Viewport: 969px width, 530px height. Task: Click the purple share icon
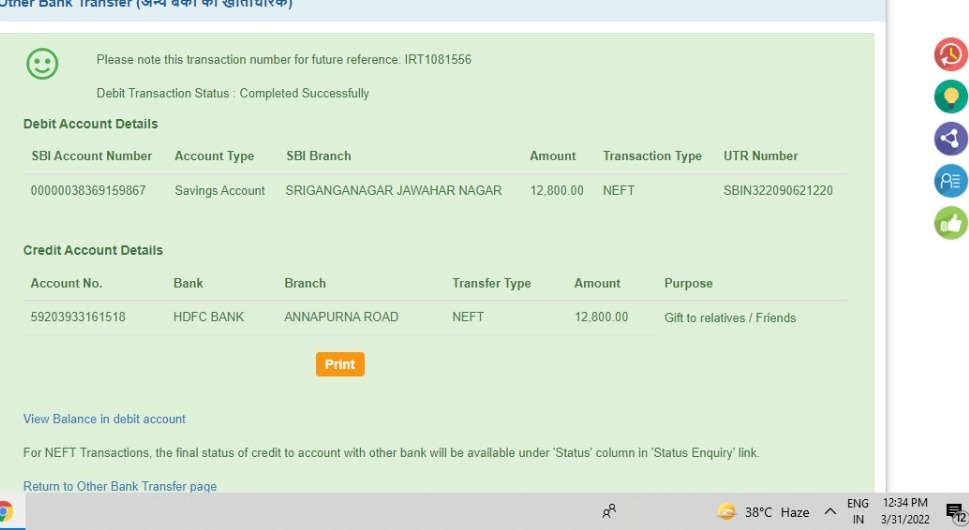pyautogui.click(x=950, y=139)
